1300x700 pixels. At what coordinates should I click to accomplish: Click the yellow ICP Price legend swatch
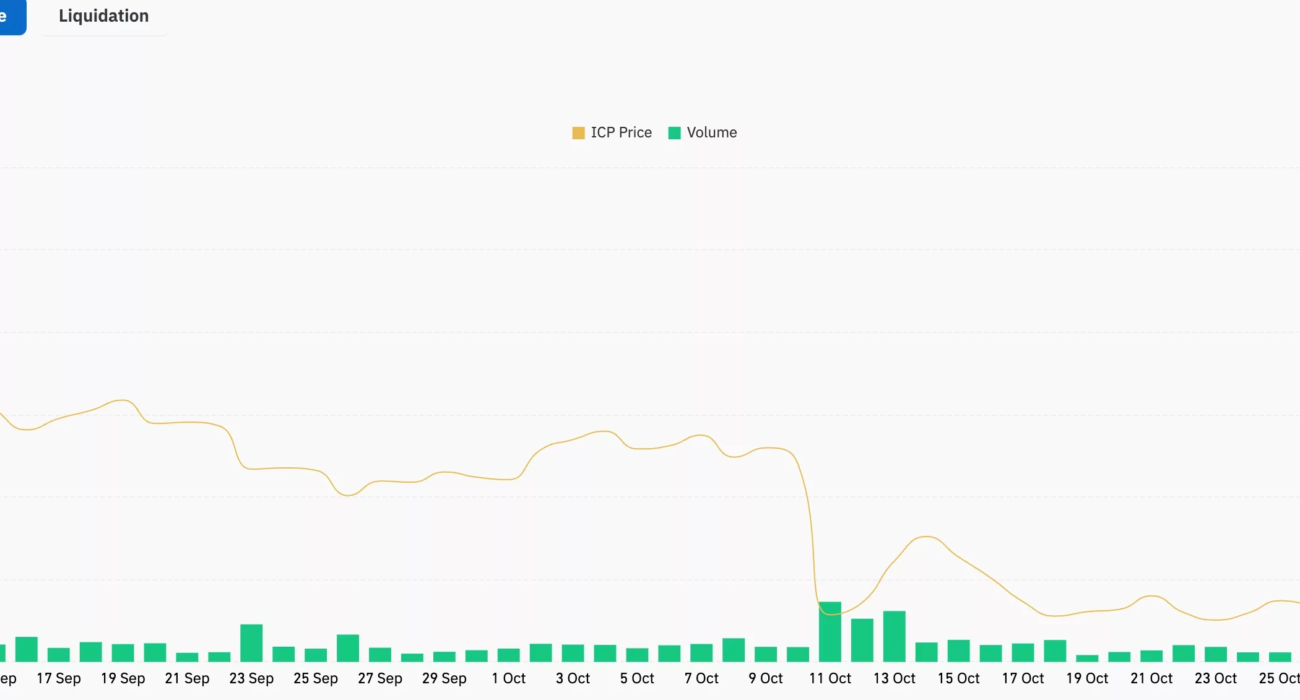coord(578,133)
